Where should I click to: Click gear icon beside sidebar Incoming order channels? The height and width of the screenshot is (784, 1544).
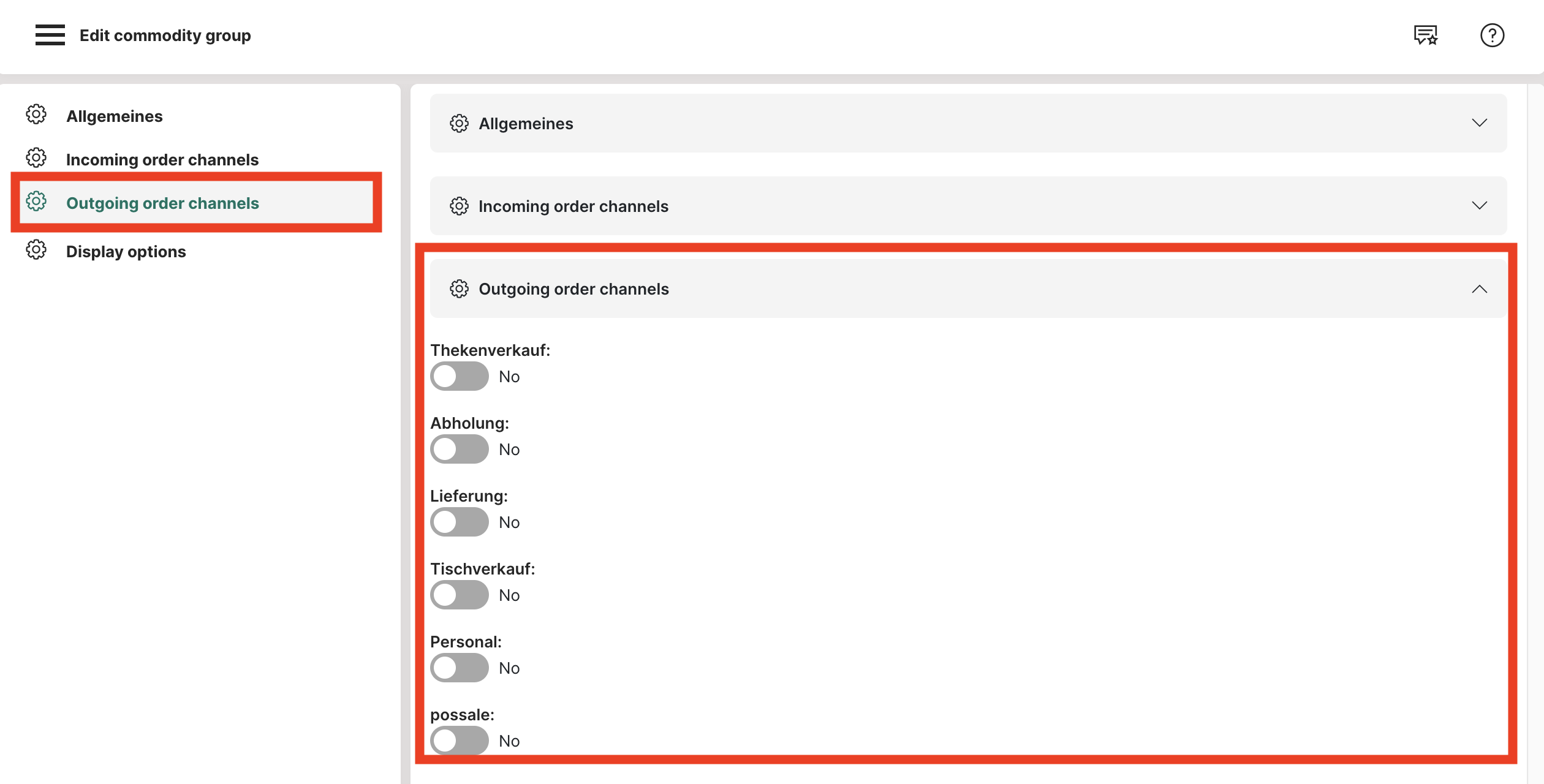click(36, 158)
